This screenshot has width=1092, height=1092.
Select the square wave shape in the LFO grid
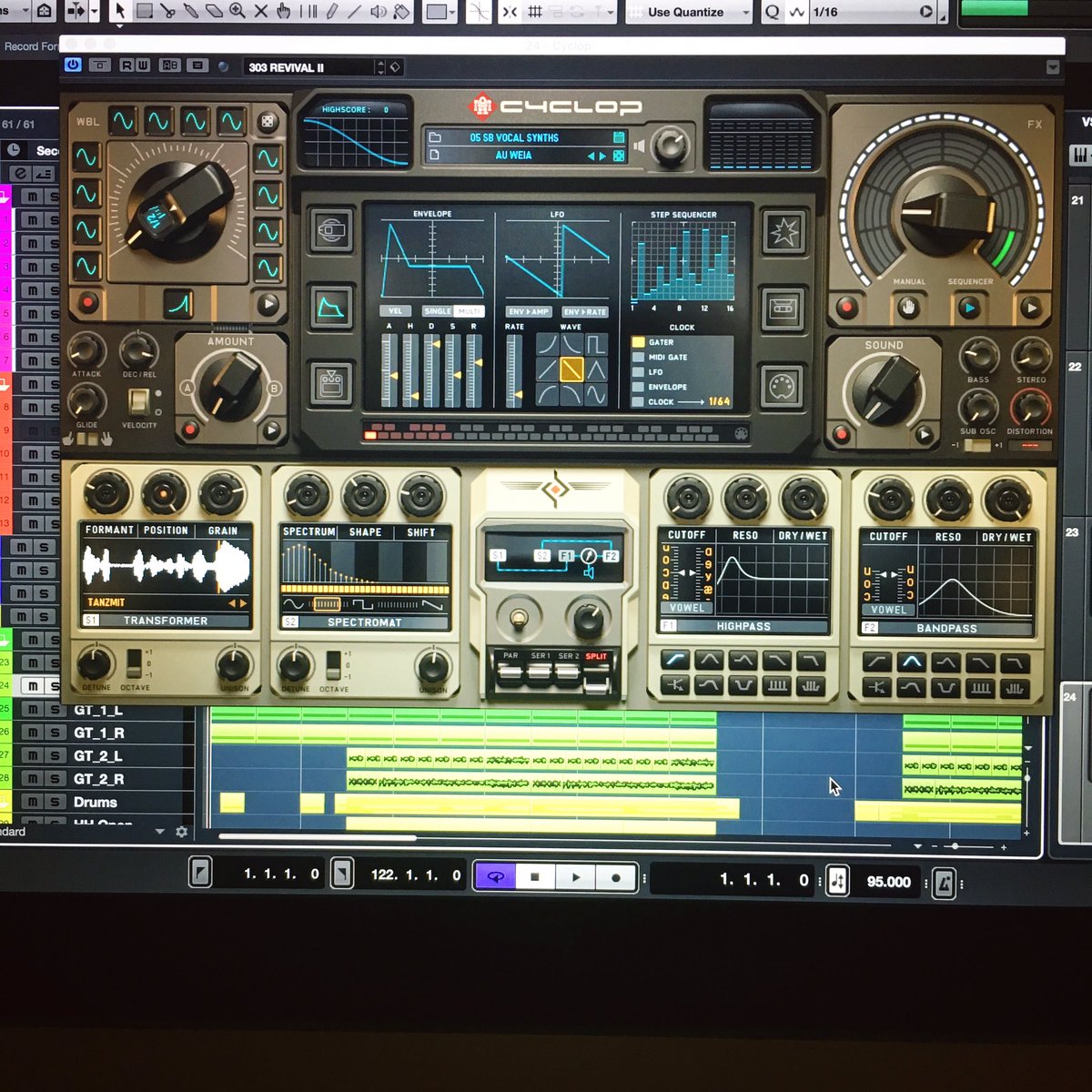596,343
